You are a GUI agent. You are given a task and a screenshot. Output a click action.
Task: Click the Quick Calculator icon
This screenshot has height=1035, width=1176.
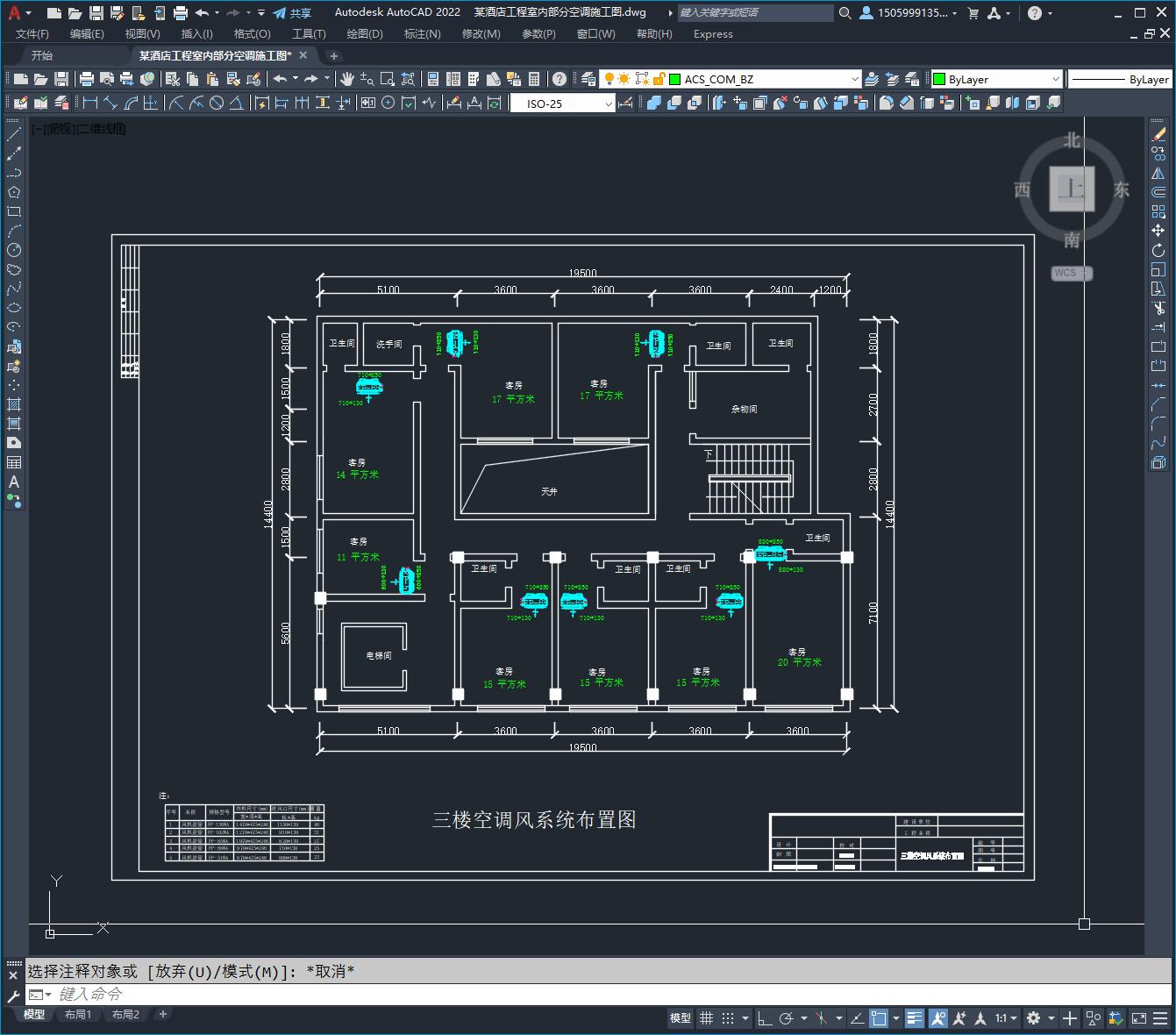(534, 79)
